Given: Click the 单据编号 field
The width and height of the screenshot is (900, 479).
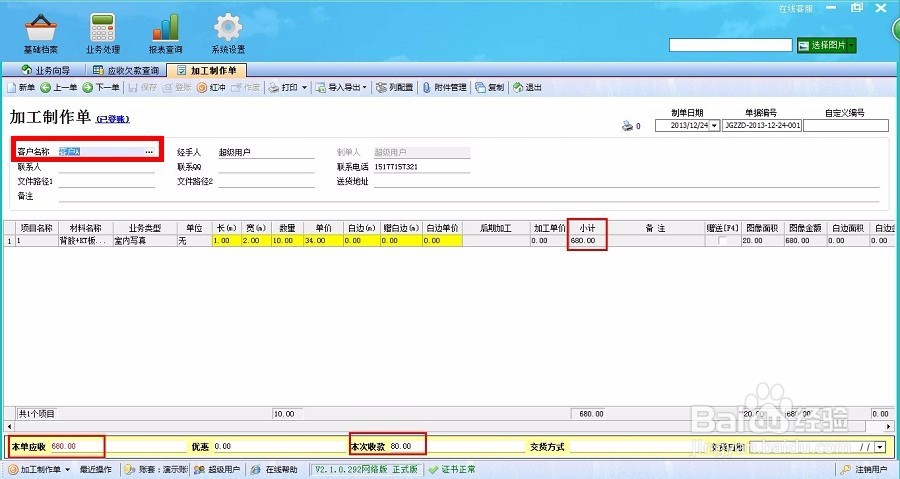Looking at the screenshot, I should click(762, 126).
